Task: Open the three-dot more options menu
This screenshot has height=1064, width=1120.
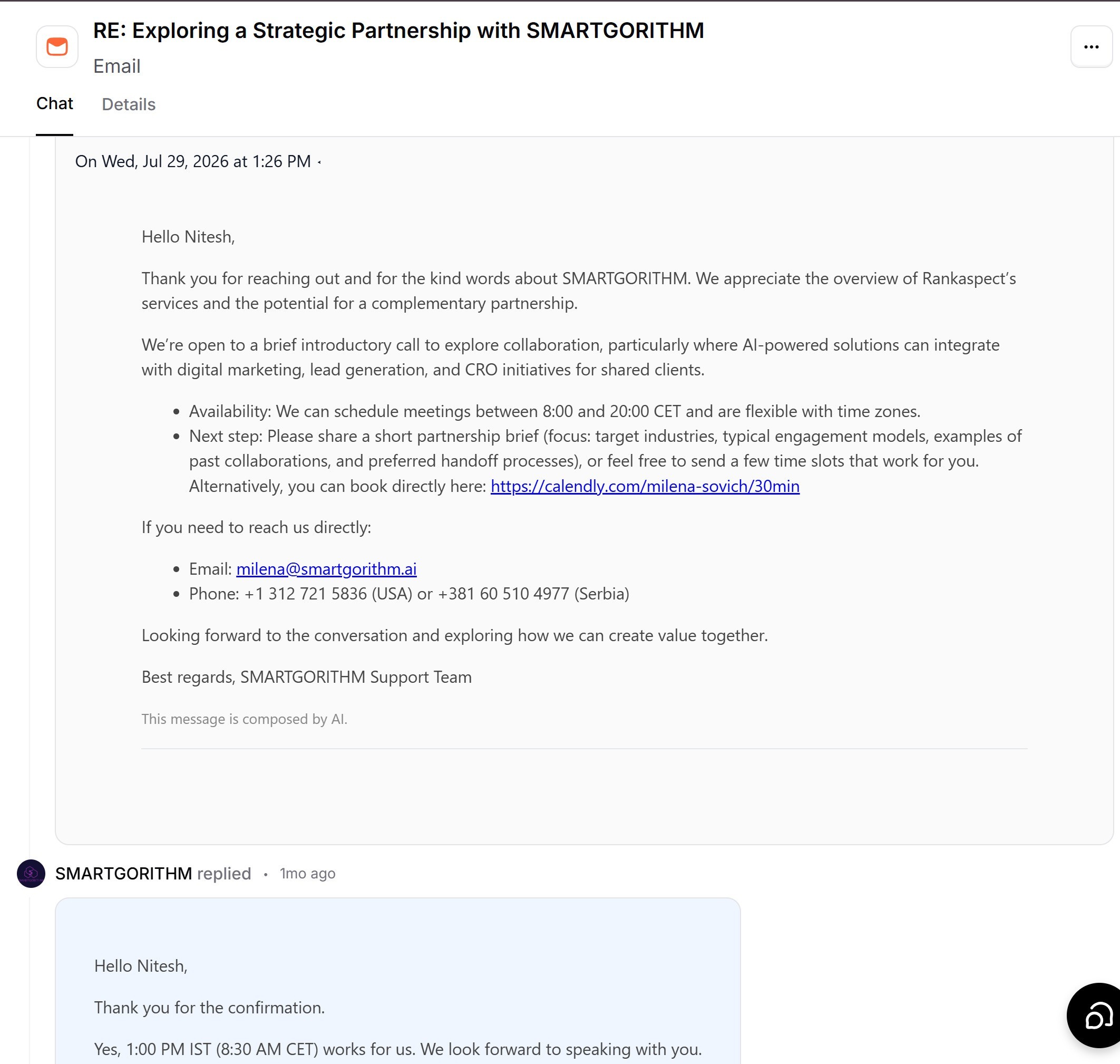Action: click(x=1091, y=46)
